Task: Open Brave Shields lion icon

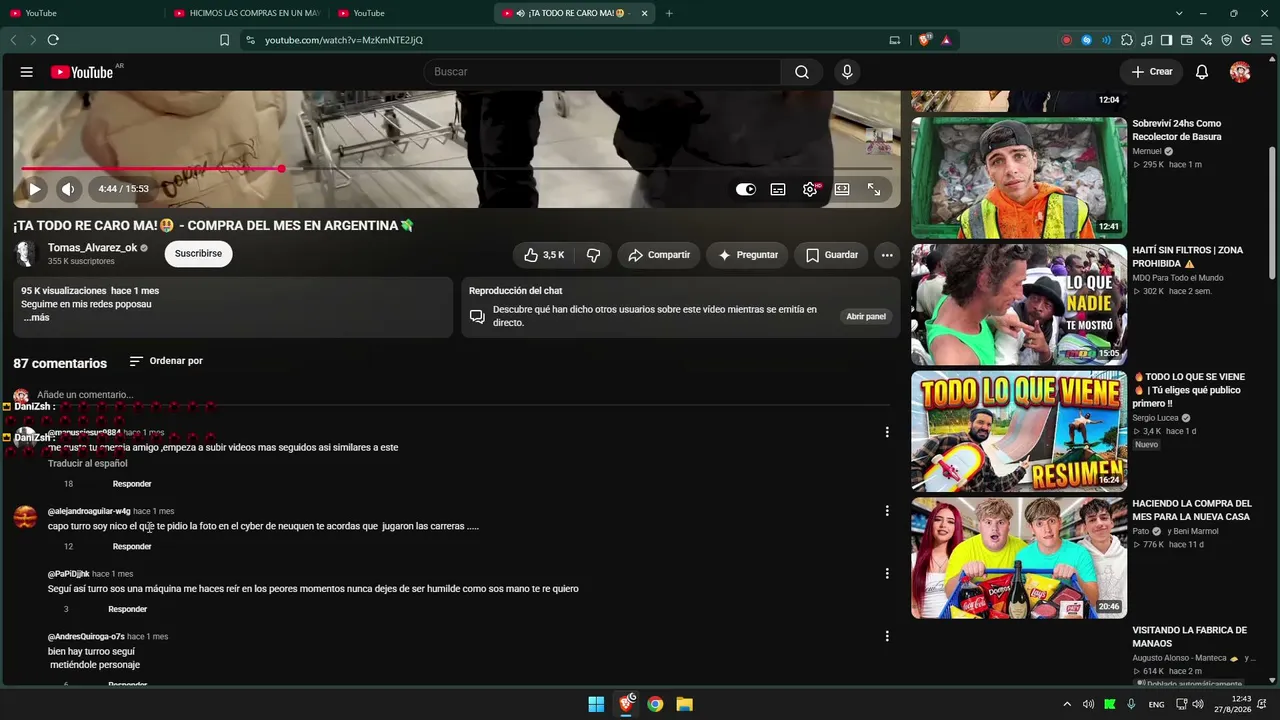Action: pos(924,40)
